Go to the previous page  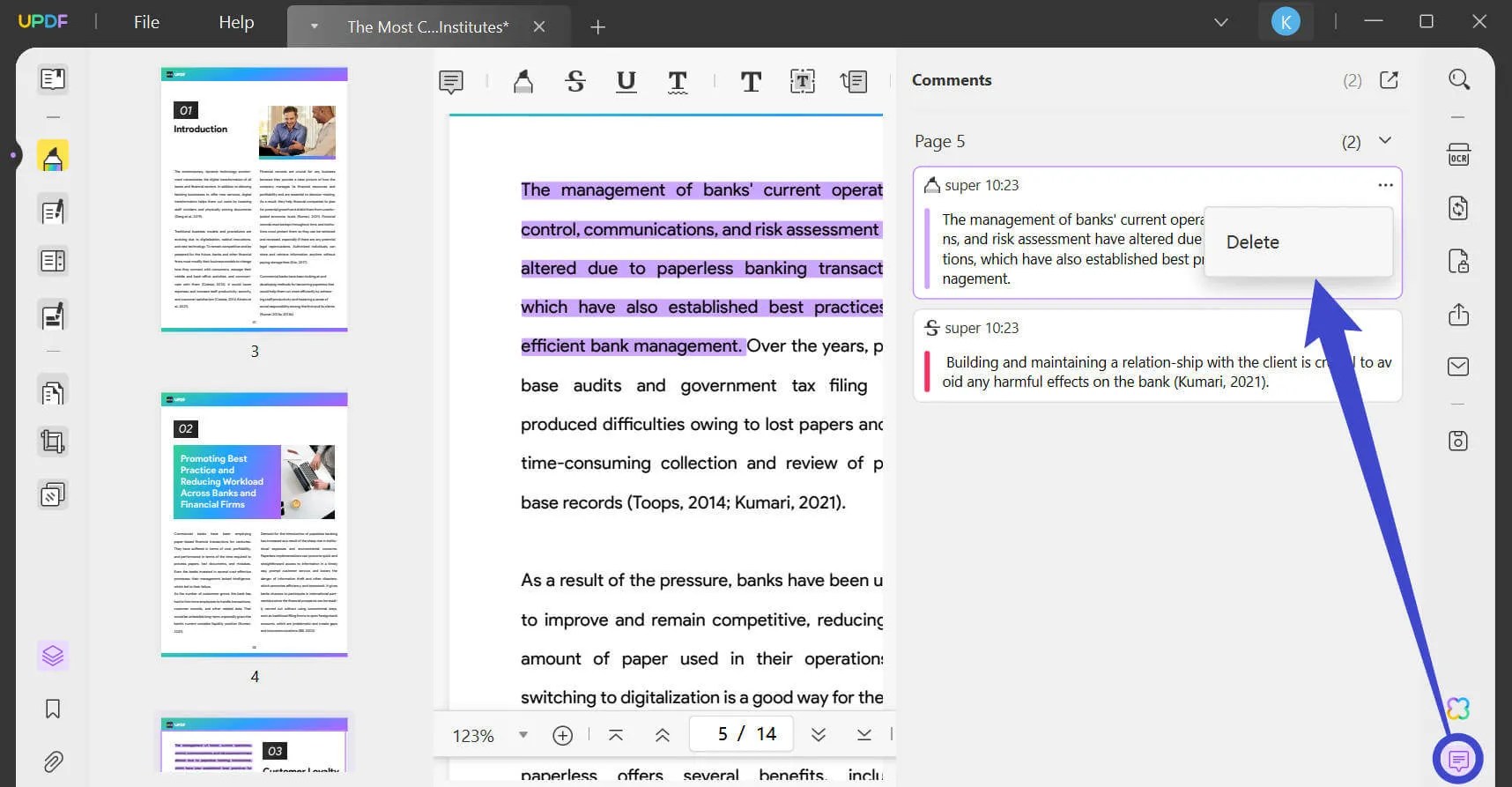coord(663,735)
